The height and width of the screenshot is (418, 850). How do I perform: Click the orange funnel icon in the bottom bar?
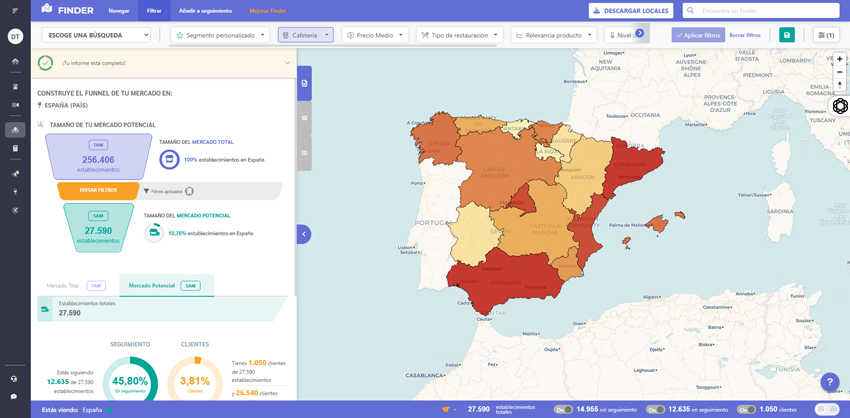tap(447, 409)
